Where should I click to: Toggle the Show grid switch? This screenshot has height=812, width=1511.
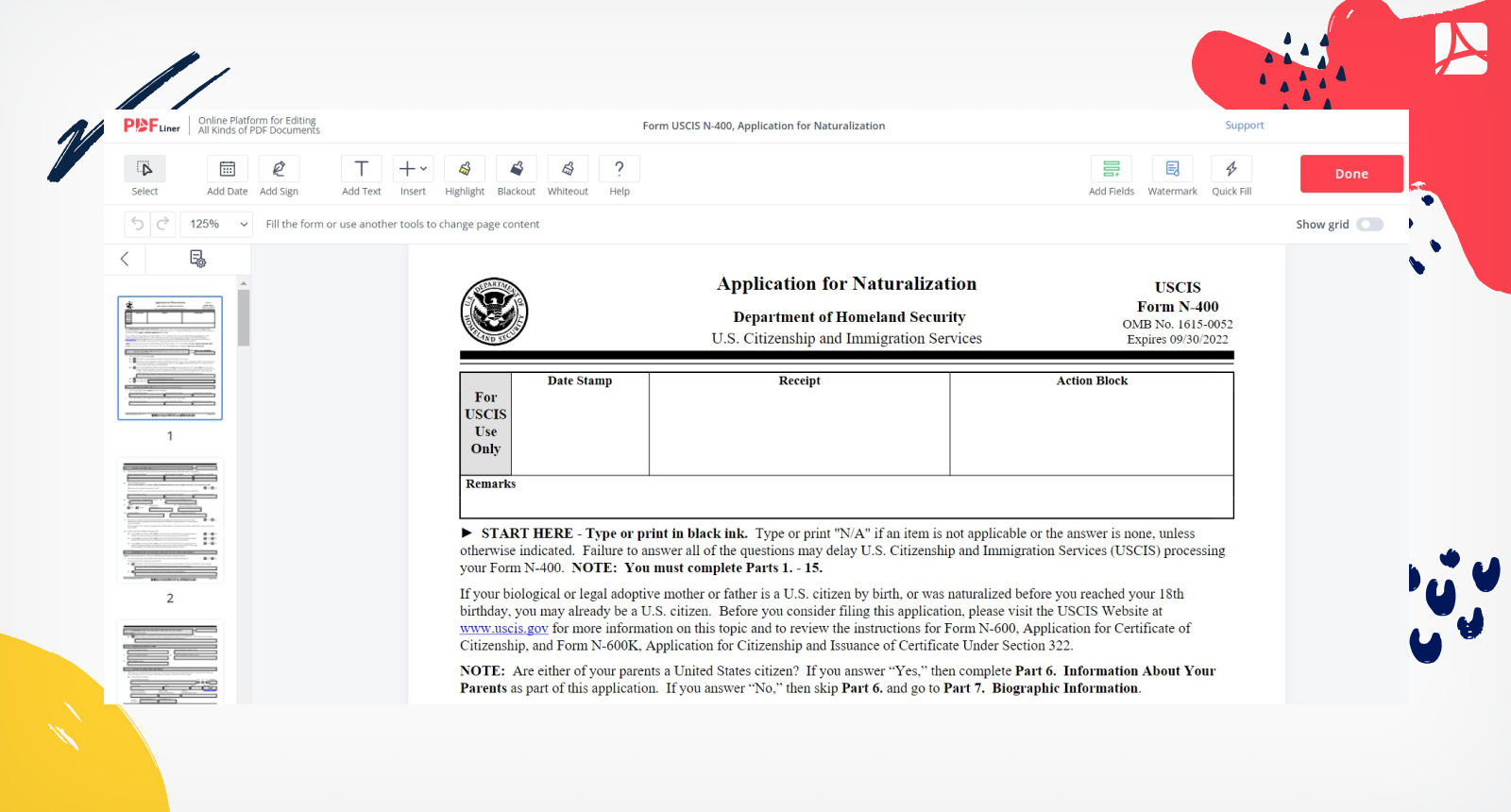point(1369,225)
